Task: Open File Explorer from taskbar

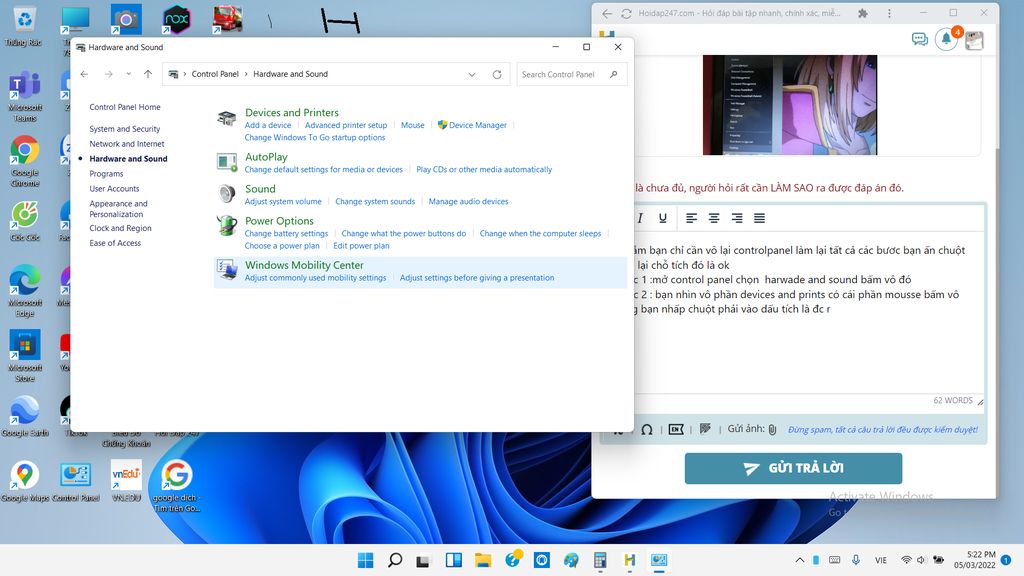Action: [x=483, y=560]
